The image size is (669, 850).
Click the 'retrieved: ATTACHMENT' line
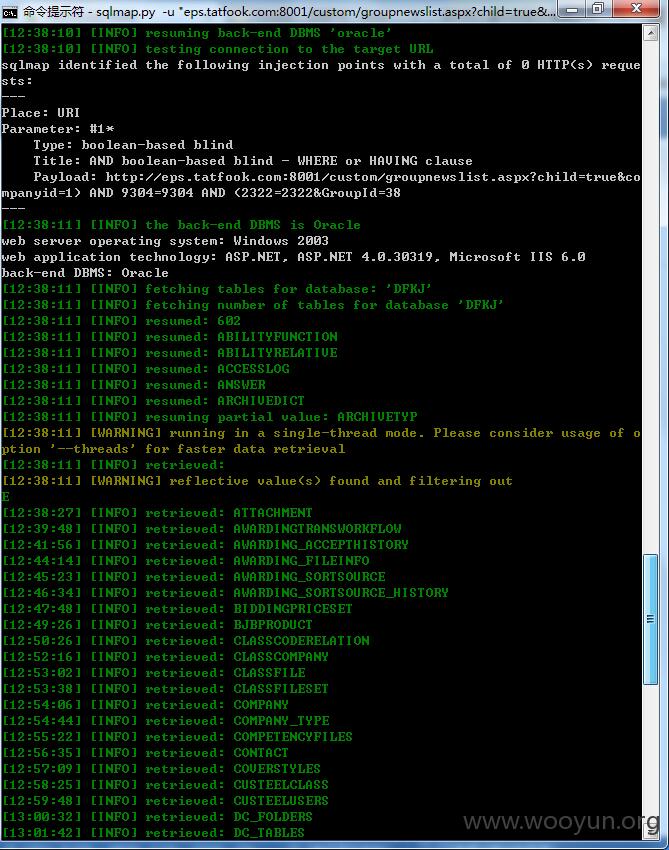157,513
